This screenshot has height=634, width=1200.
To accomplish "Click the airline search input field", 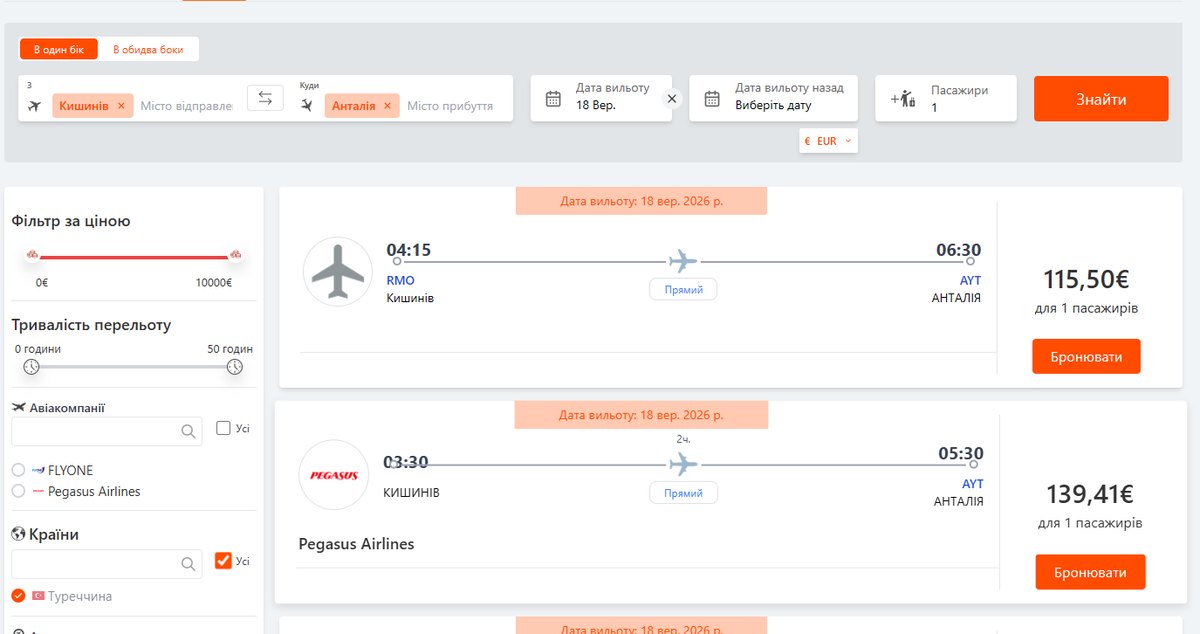I will coord(107,431).
